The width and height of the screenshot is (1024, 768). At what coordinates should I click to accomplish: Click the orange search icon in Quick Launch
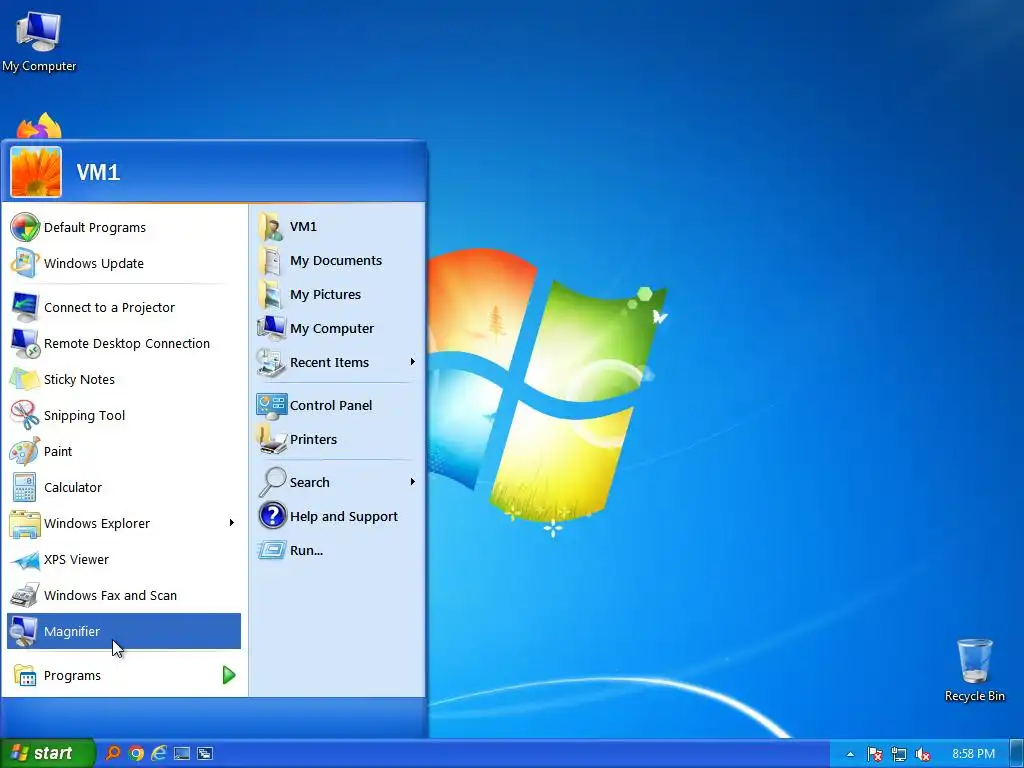point(114,754)
